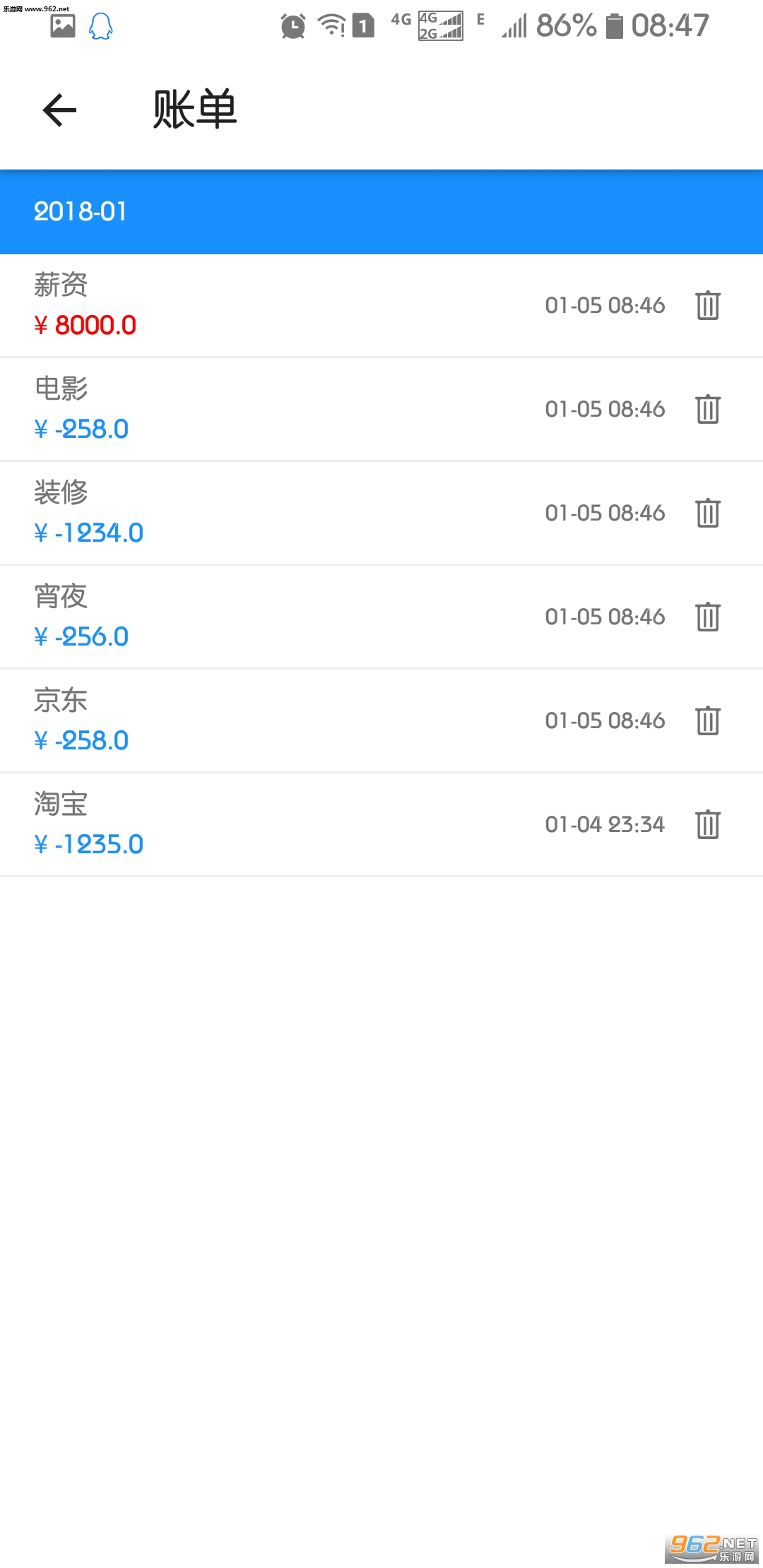Tap the QQ penguin notification icon
The image size is (763, 1568).
click(x=100, y=27)
